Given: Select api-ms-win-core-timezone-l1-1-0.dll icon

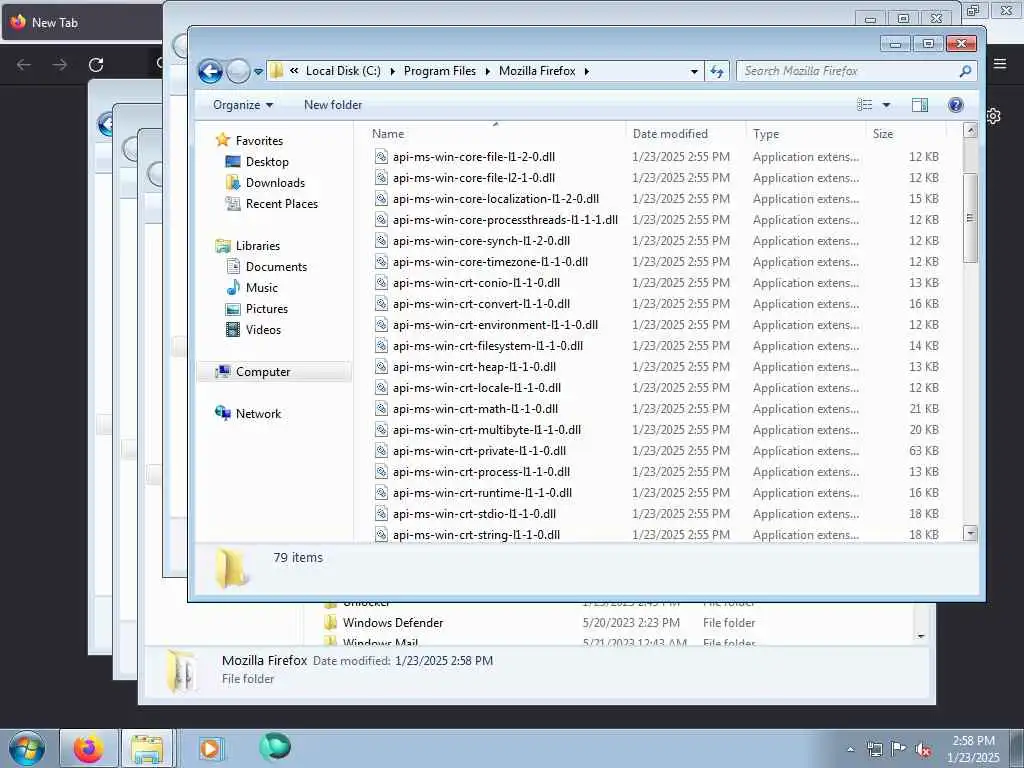Looking at the screenshot, I should point(381,261).
